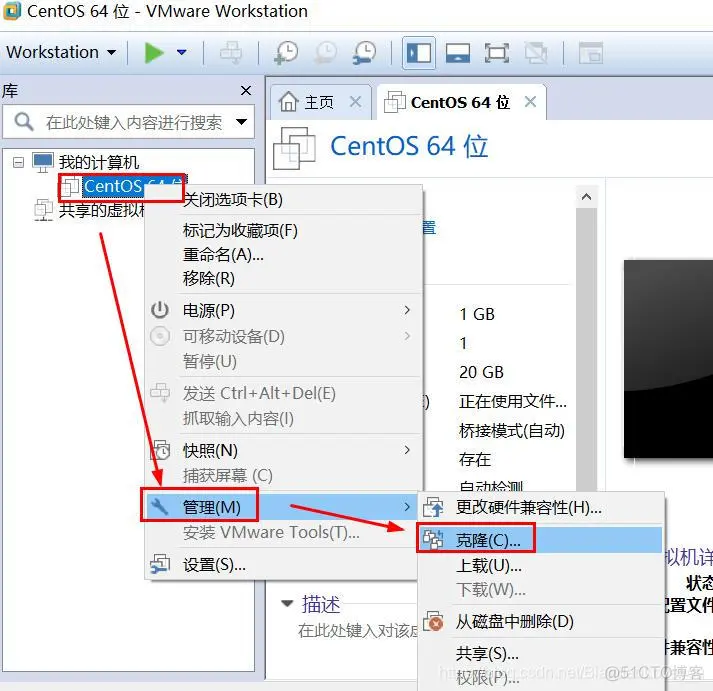The image size is (713, 691).
Task: Click the Unity mode toolbar icon
Action: point(536,53)
